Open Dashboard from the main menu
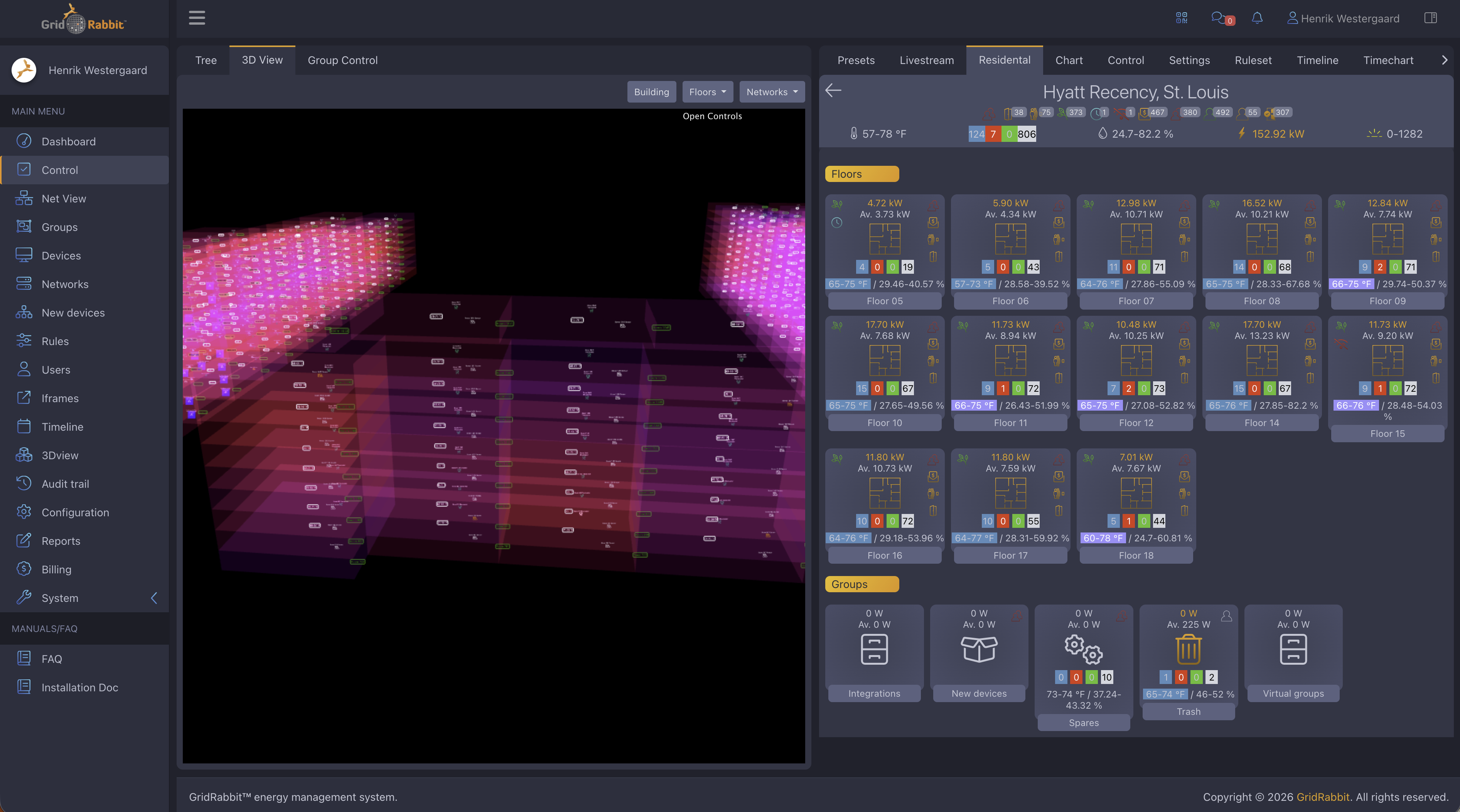This screenshot has height=812, width=1460. click(x=84, y=141)
